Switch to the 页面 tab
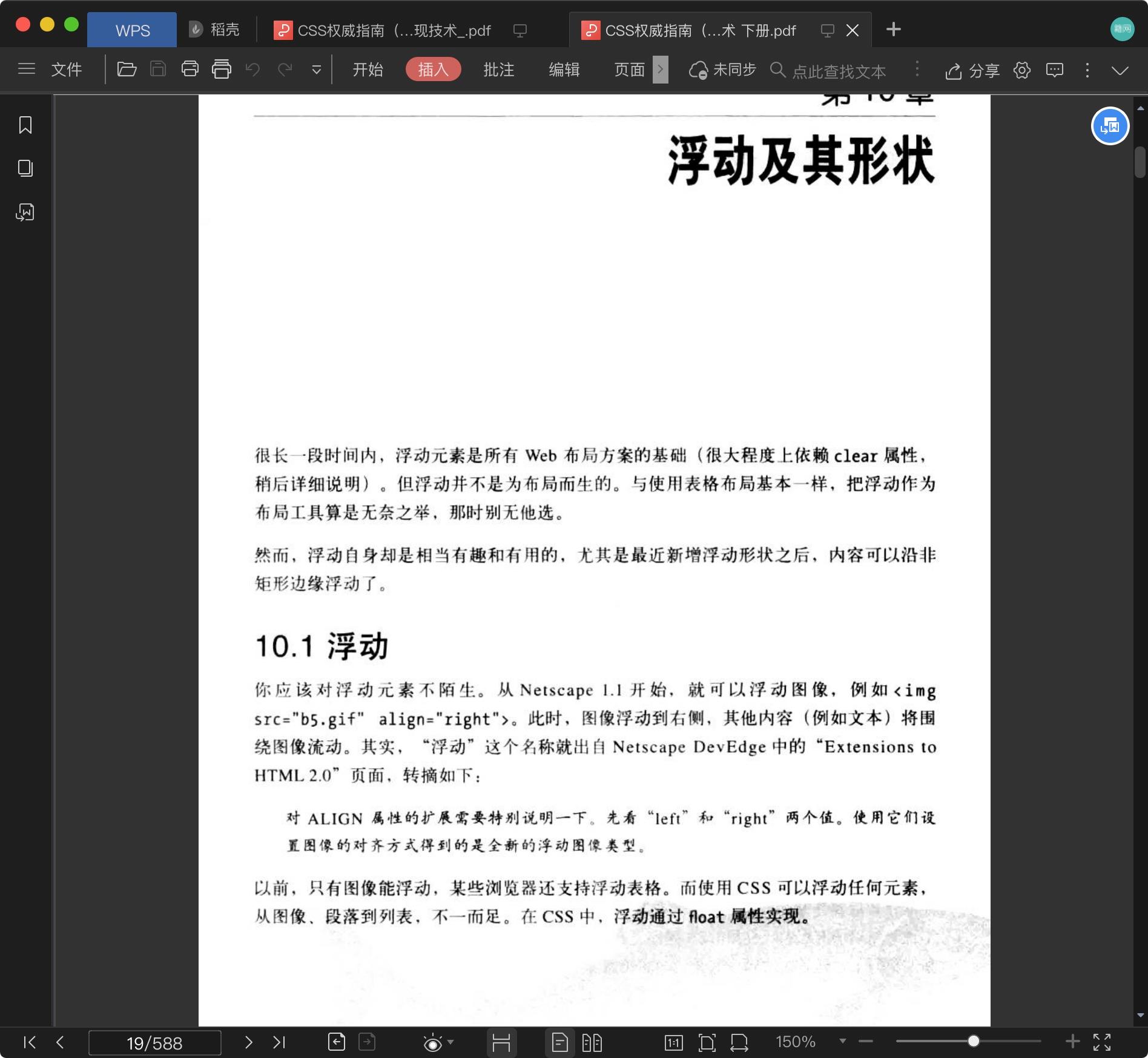Screen dimensions: 1148x1058 click(x=630, y=69)
